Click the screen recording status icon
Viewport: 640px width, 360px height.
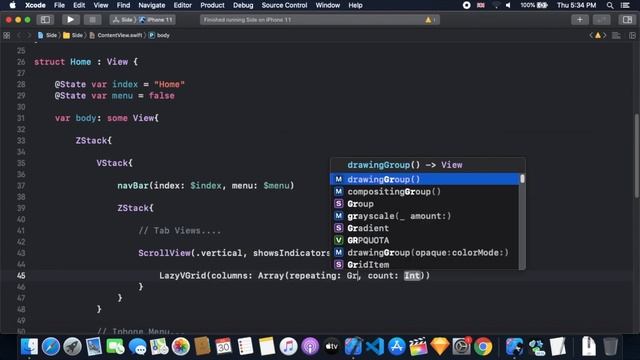point(466,5)
